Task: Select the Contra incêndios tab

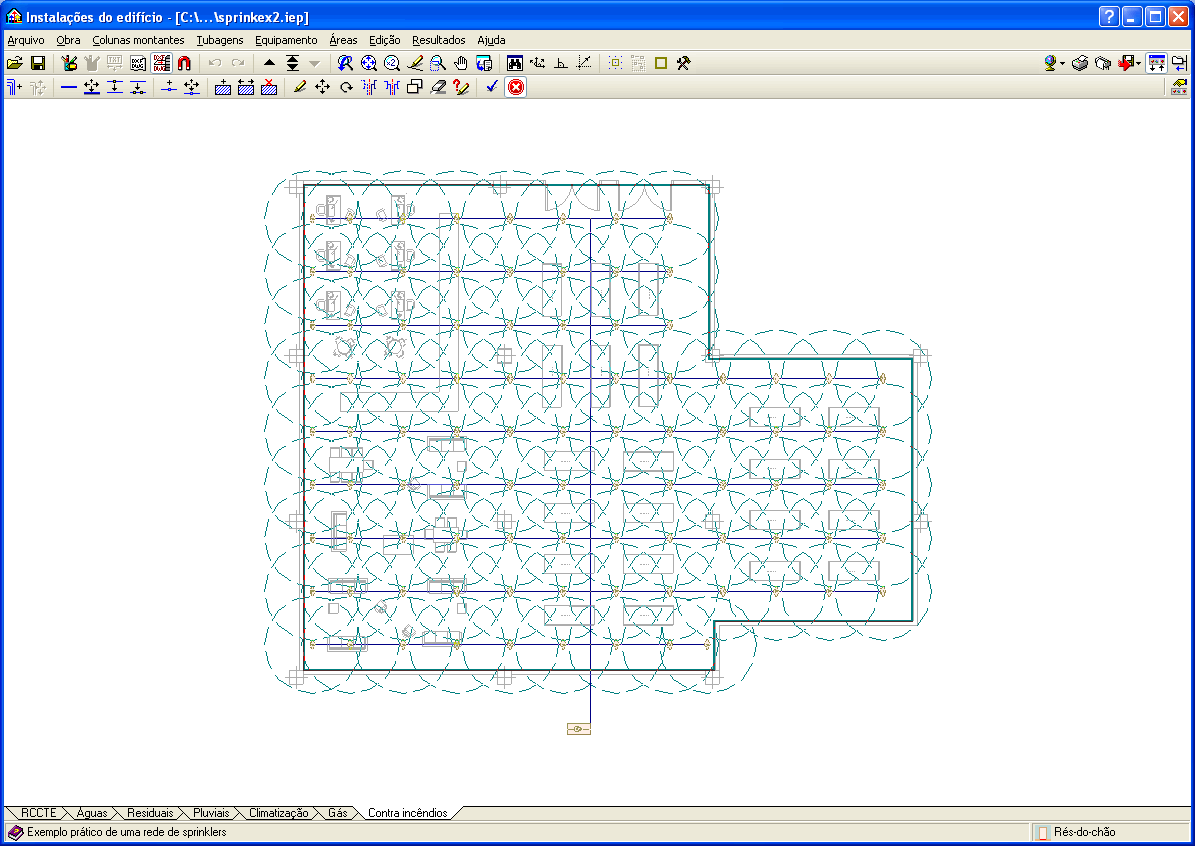Action: (408, 813)
